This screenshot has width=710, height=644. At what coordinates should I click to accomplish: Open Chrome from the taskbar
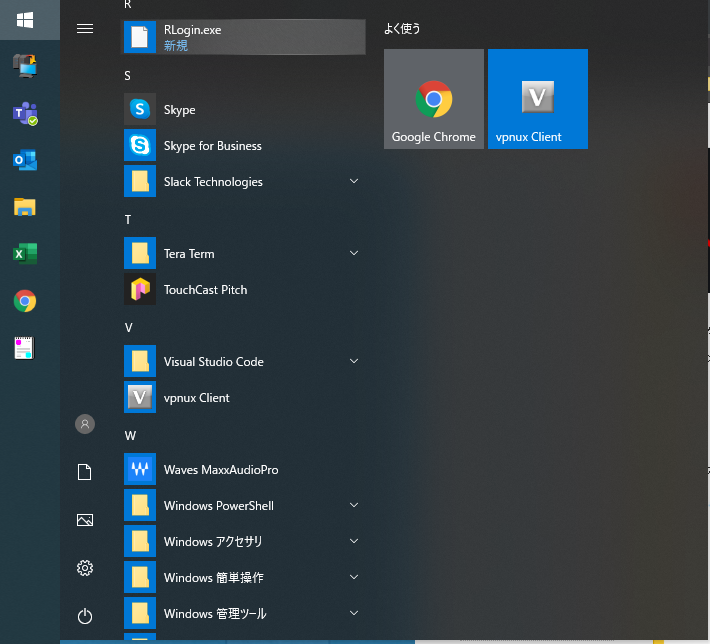[25, 301]
